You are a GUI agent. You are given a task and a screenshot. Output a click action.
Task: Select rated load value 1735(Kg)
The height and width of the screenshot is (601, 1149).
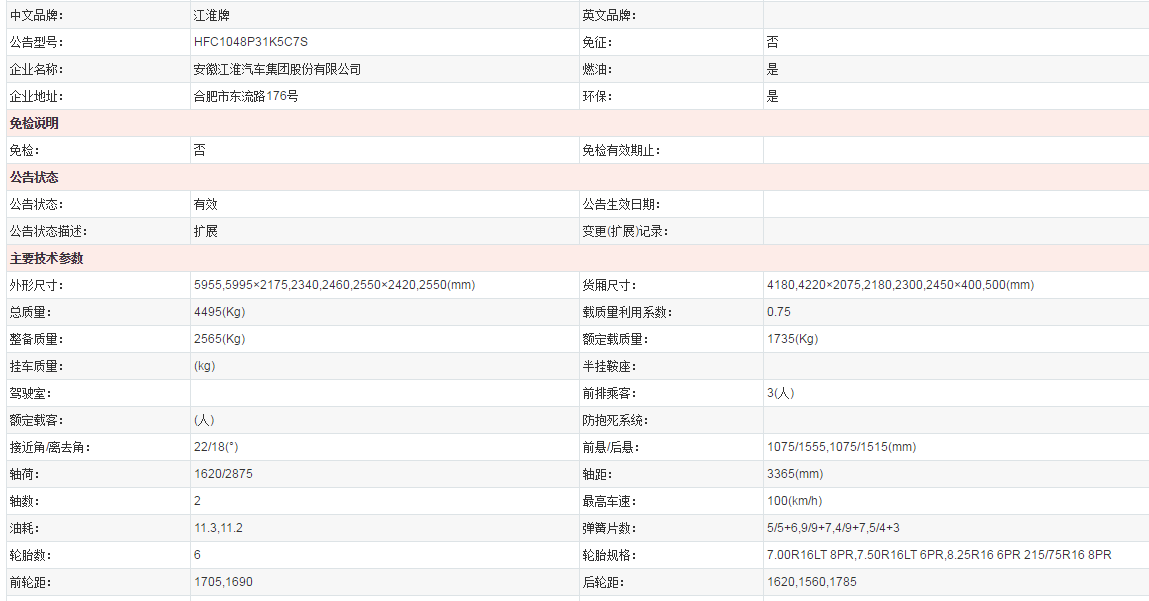click(792, 339)
